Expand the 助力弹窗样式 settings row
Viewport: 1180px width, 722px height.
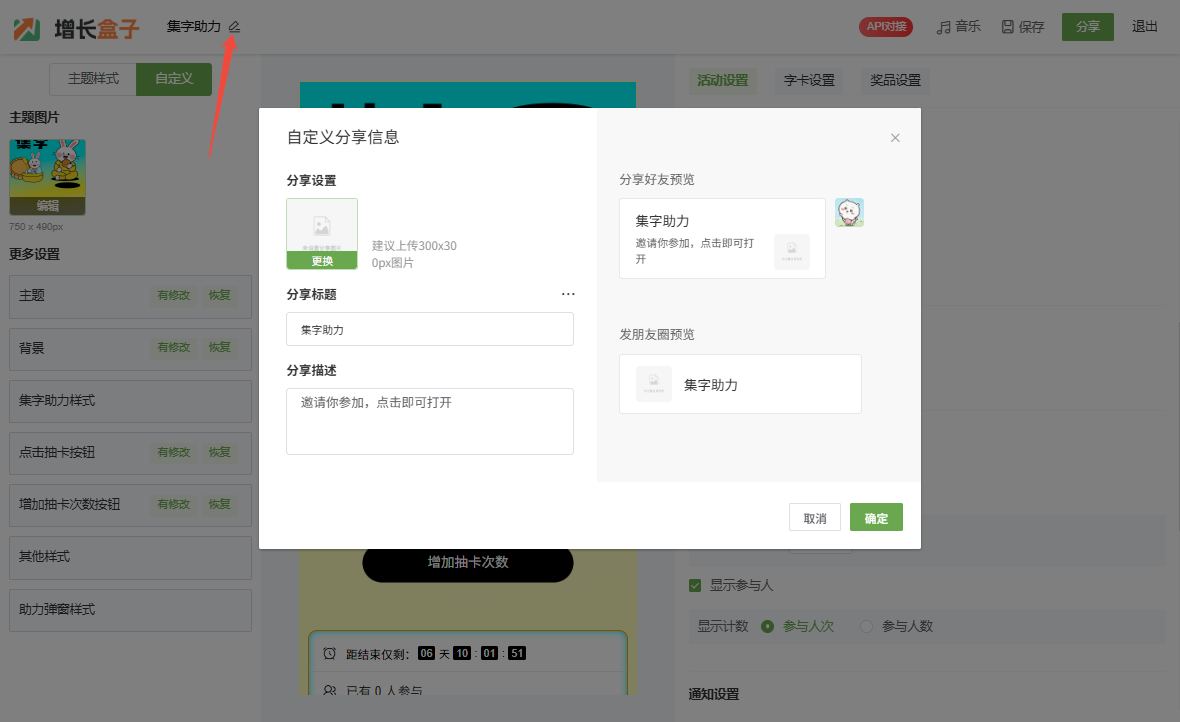[x=130, y=609]
